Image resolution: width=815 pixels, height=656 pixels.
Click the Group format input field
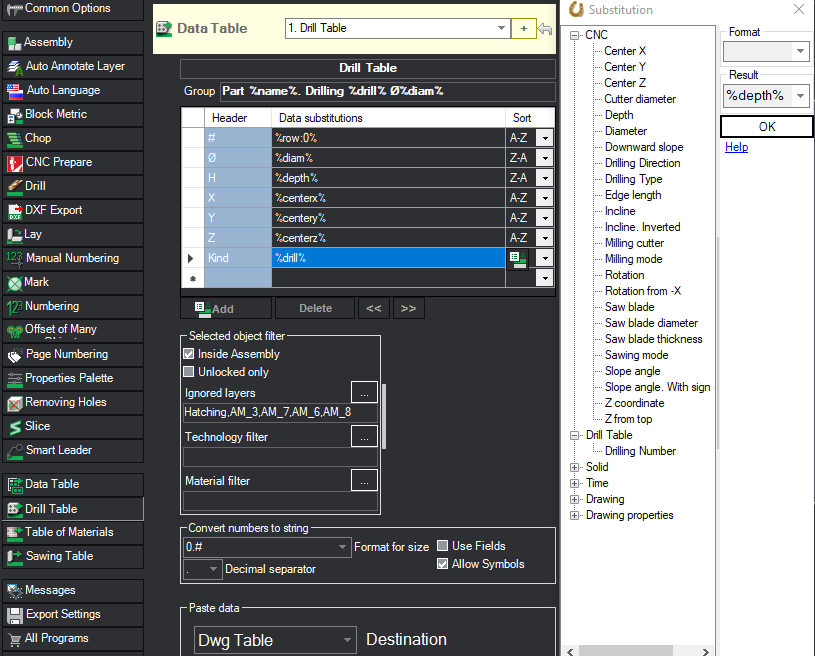388,91
